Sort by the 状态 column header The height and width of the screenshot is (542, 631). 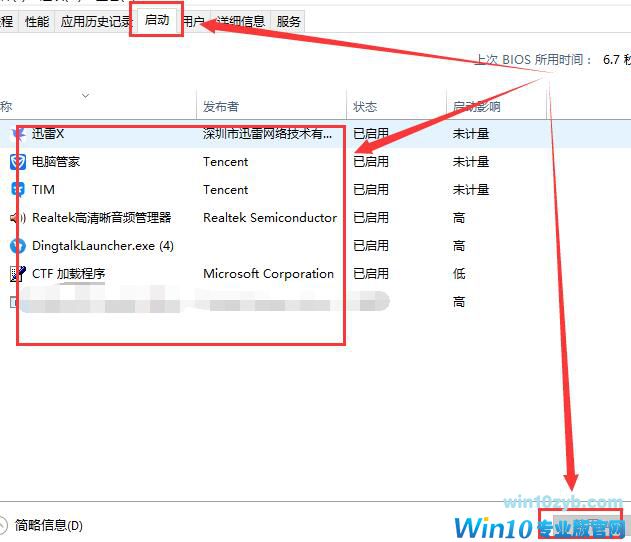coord(365,107)
